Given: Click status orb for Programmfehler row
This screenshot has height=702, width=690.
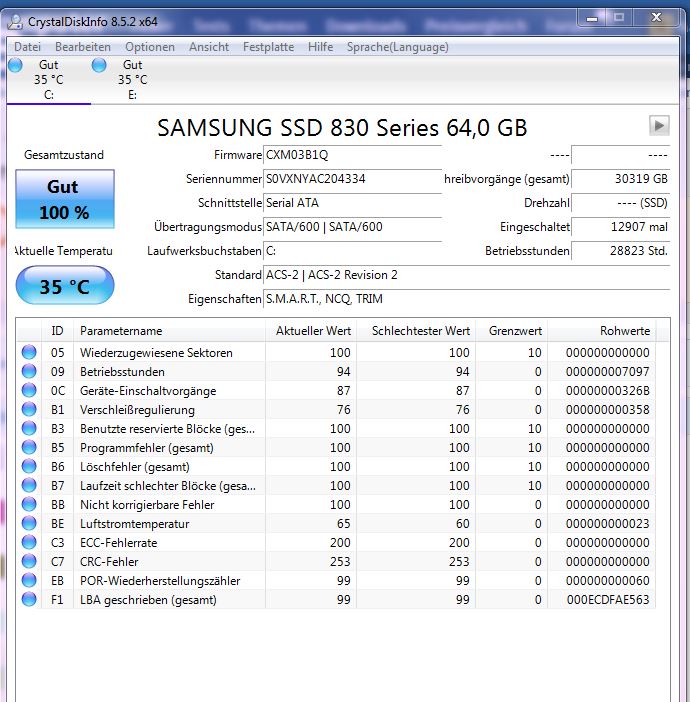Looking at the screenshot, I should [29, 447].
